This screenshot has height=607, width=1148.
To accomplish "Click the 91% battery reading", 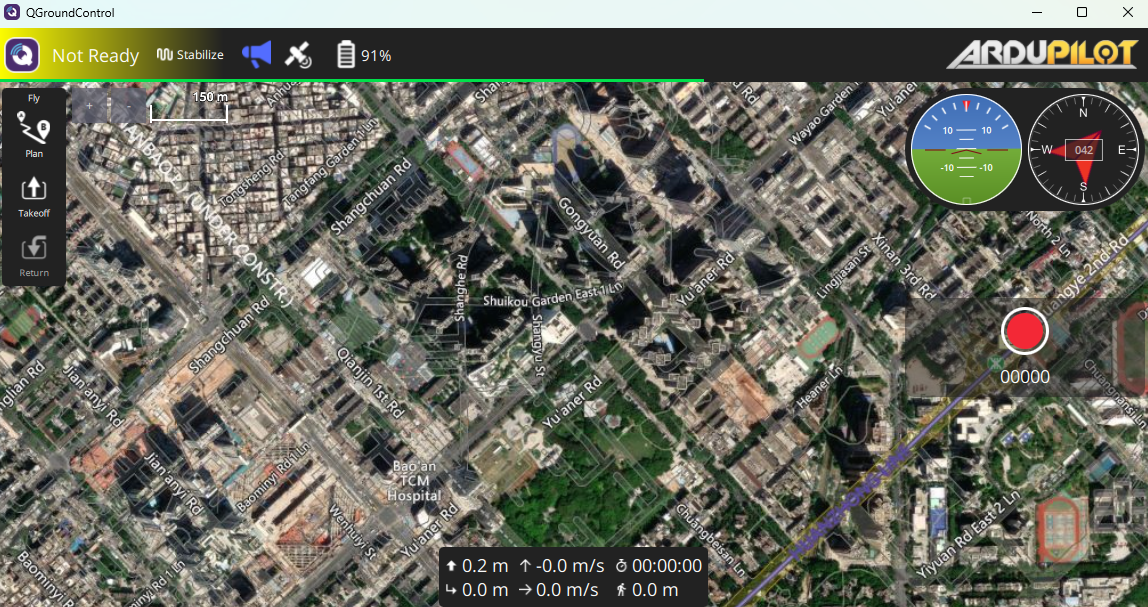I will pyautogui.click(x=376, y=56).
